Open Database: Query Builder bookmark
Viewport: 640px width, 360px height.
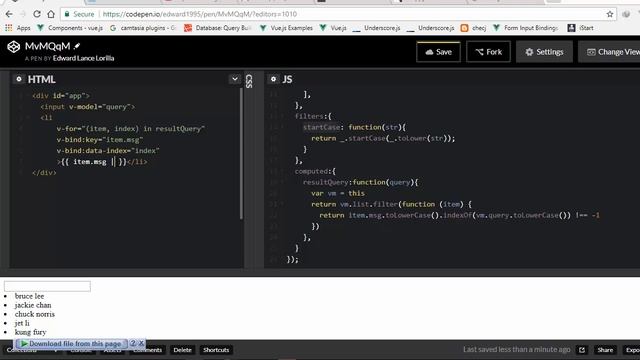coord(218,28)
